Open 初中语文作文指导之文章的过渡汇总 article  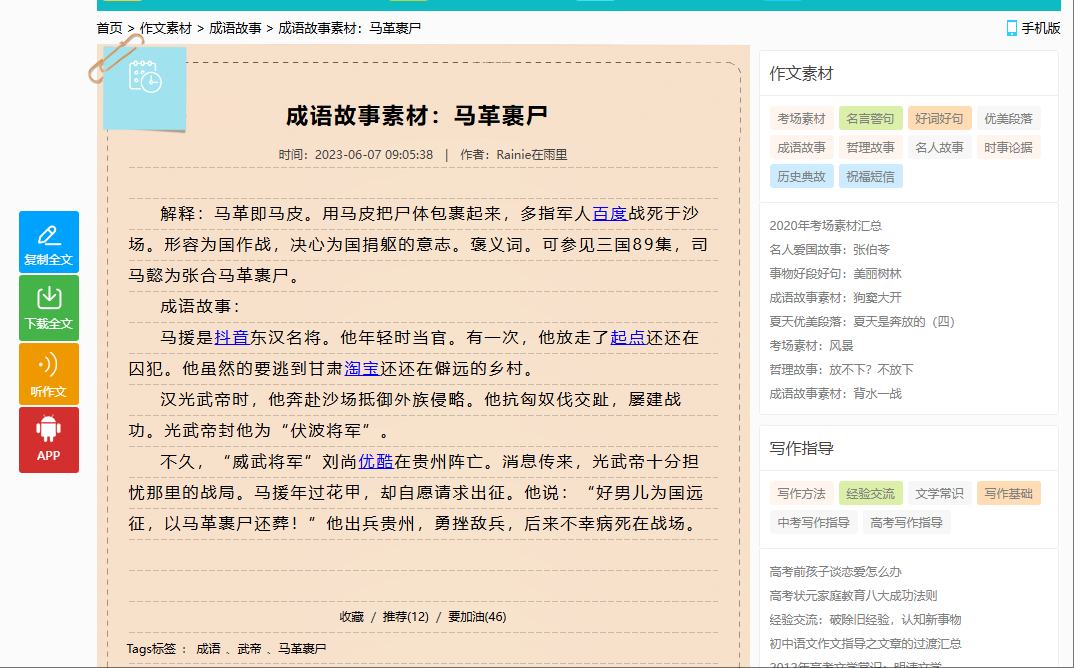(x=865, y=643)
